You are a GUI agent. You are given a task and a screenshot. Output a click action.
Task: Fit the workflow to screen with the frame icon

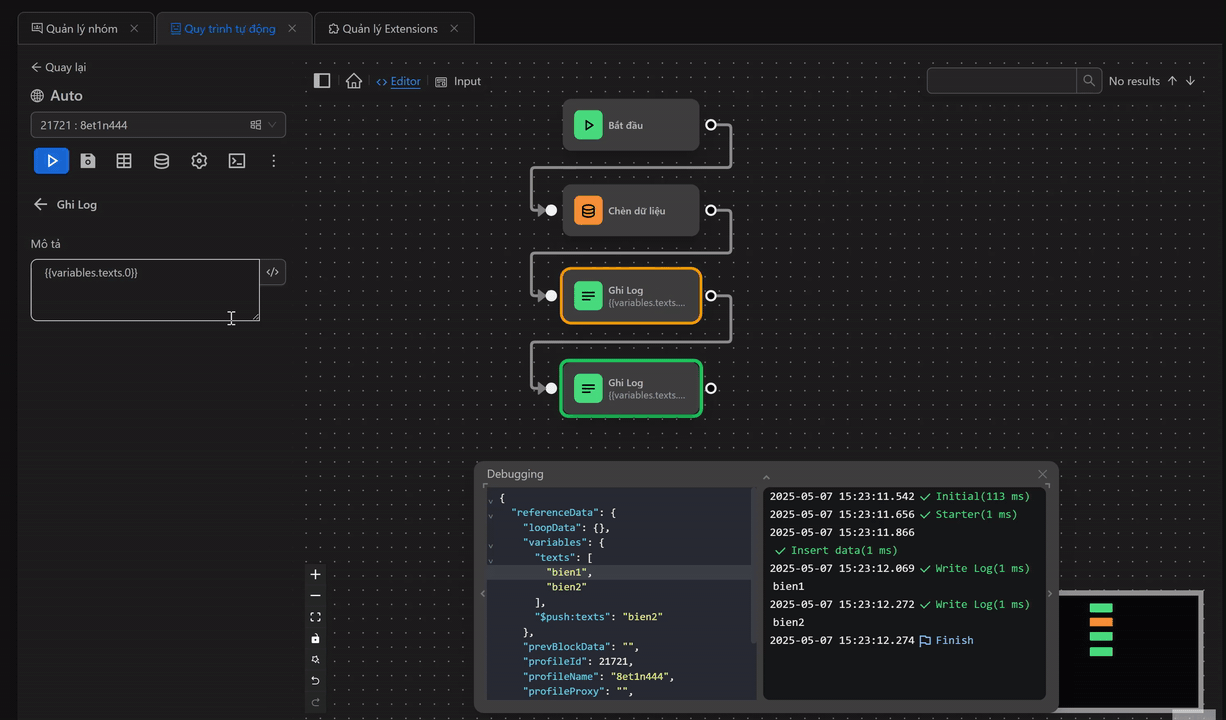(315, 616)
